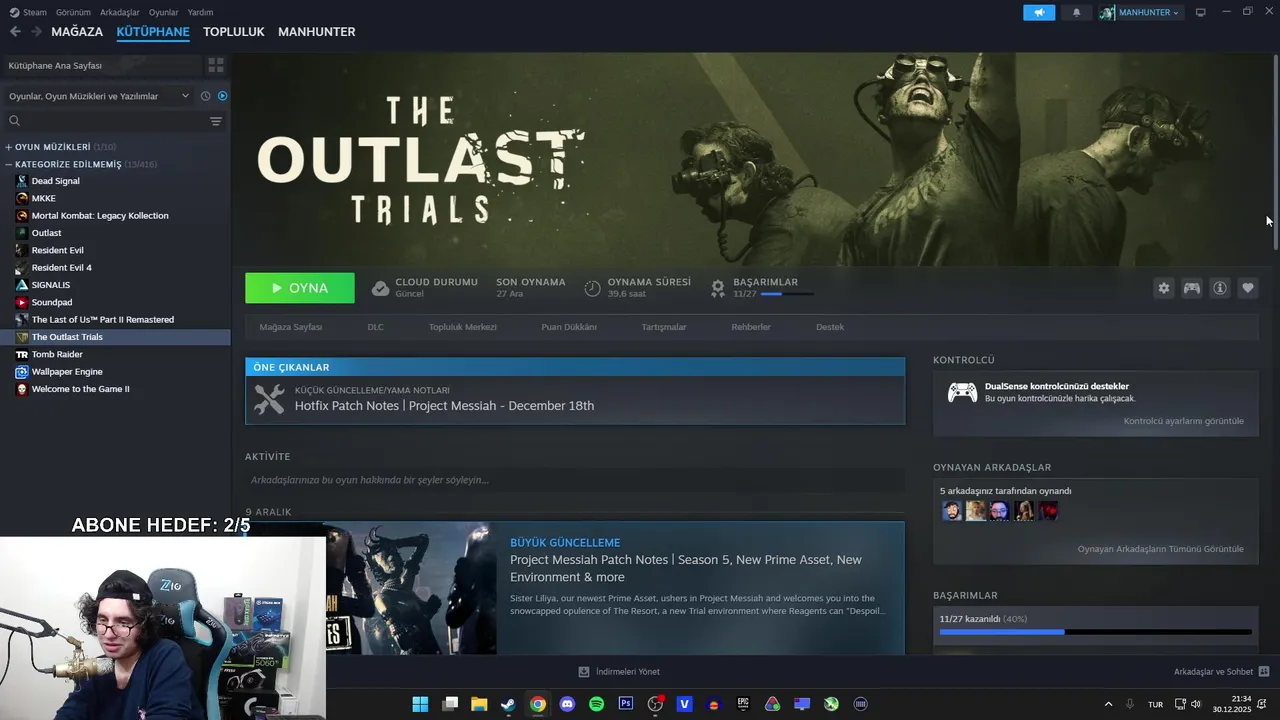Click the announcements megaphone button

[x=1039, y=12]
